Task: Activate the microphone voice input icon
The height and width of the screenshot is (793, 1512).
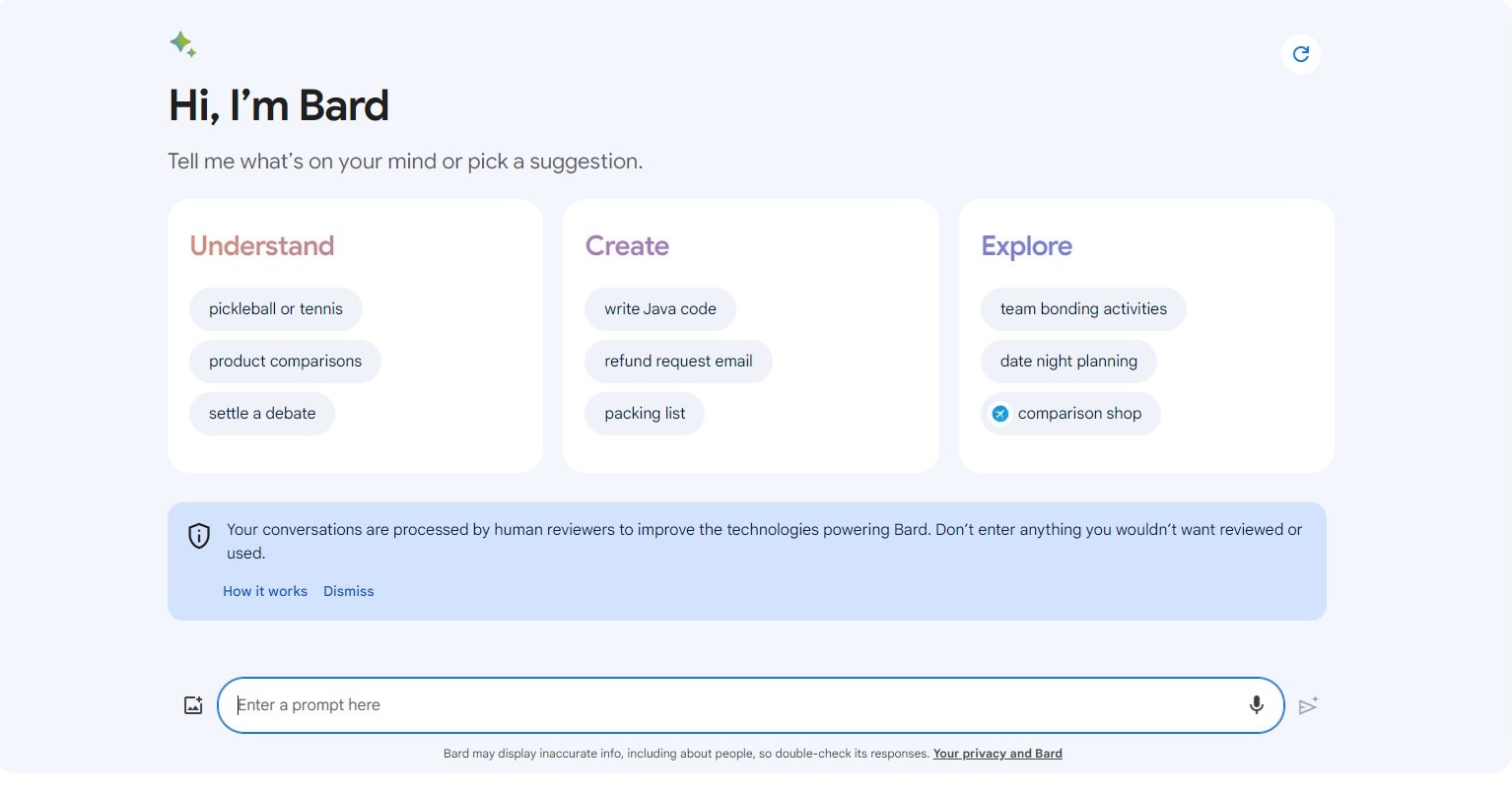Action: click(x=1257, y=705)
